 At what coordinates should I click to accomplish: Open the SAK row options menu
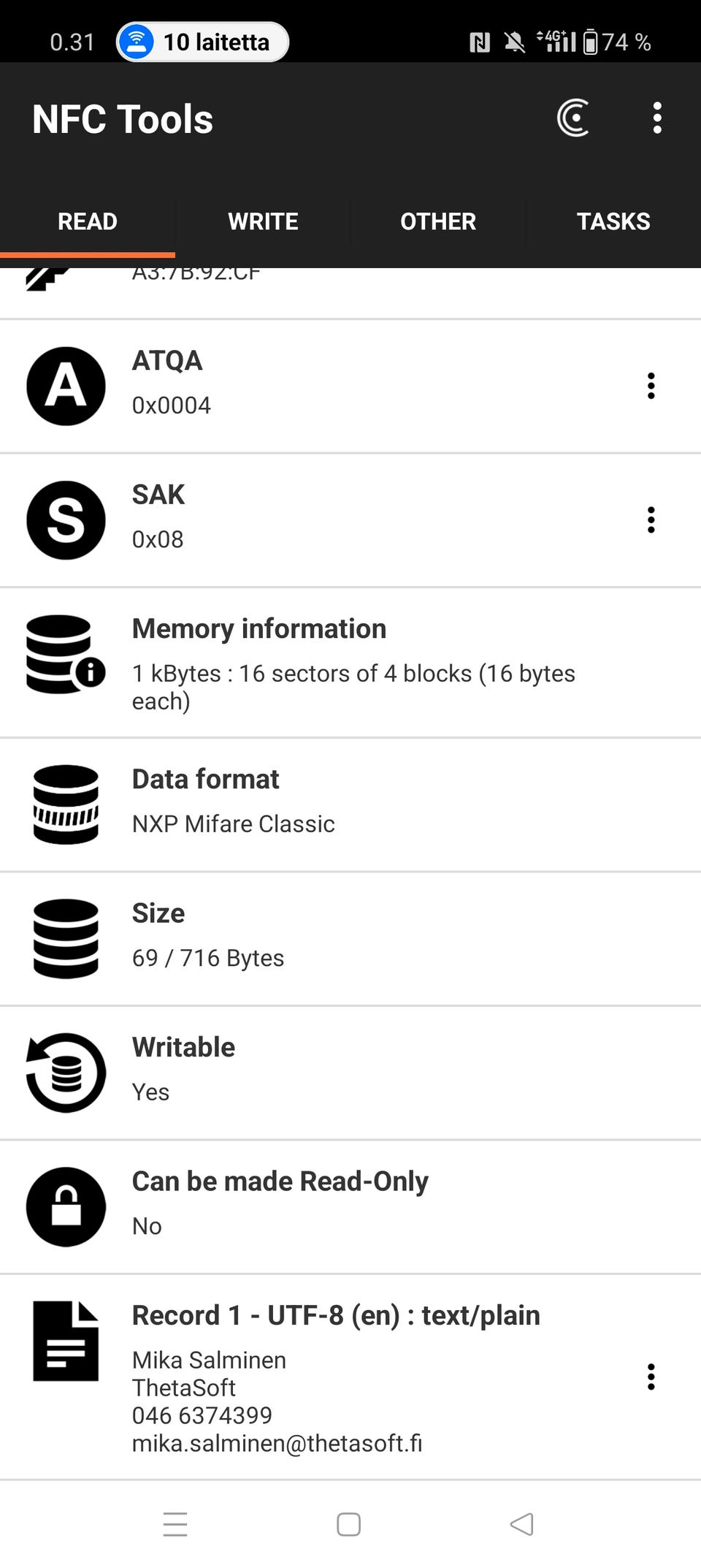[651, 520]
